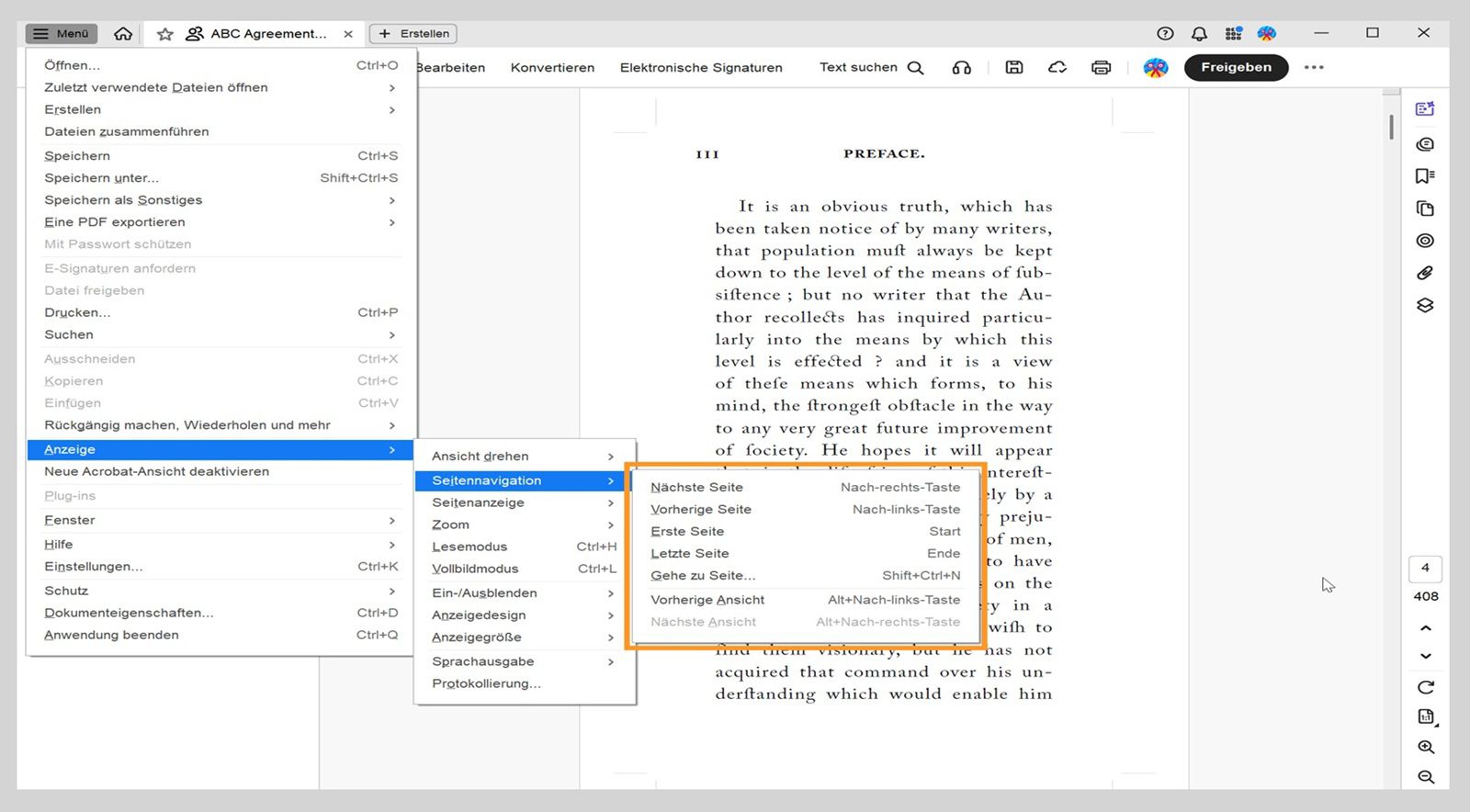
Task: Select Dateien zusammenführen
Action: [220, 131]
